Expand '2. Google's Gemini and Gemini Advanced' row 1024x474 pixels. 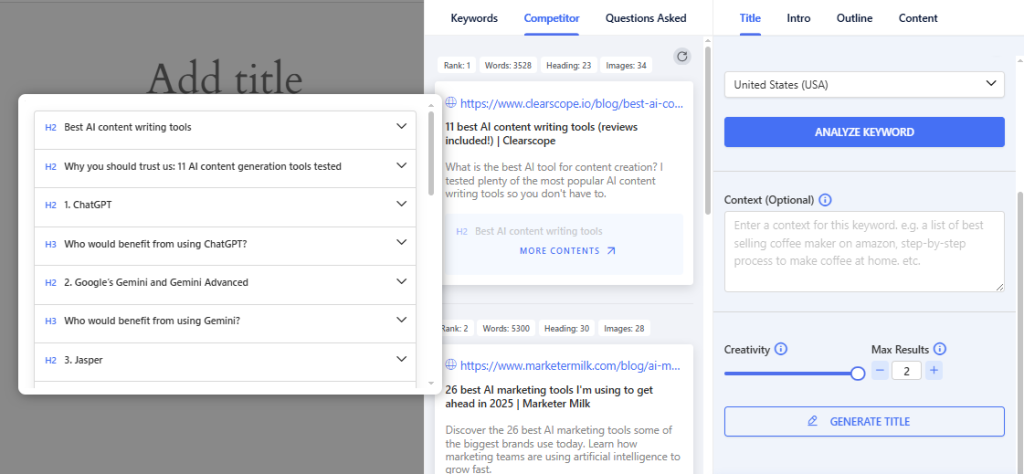click(225, 285)
